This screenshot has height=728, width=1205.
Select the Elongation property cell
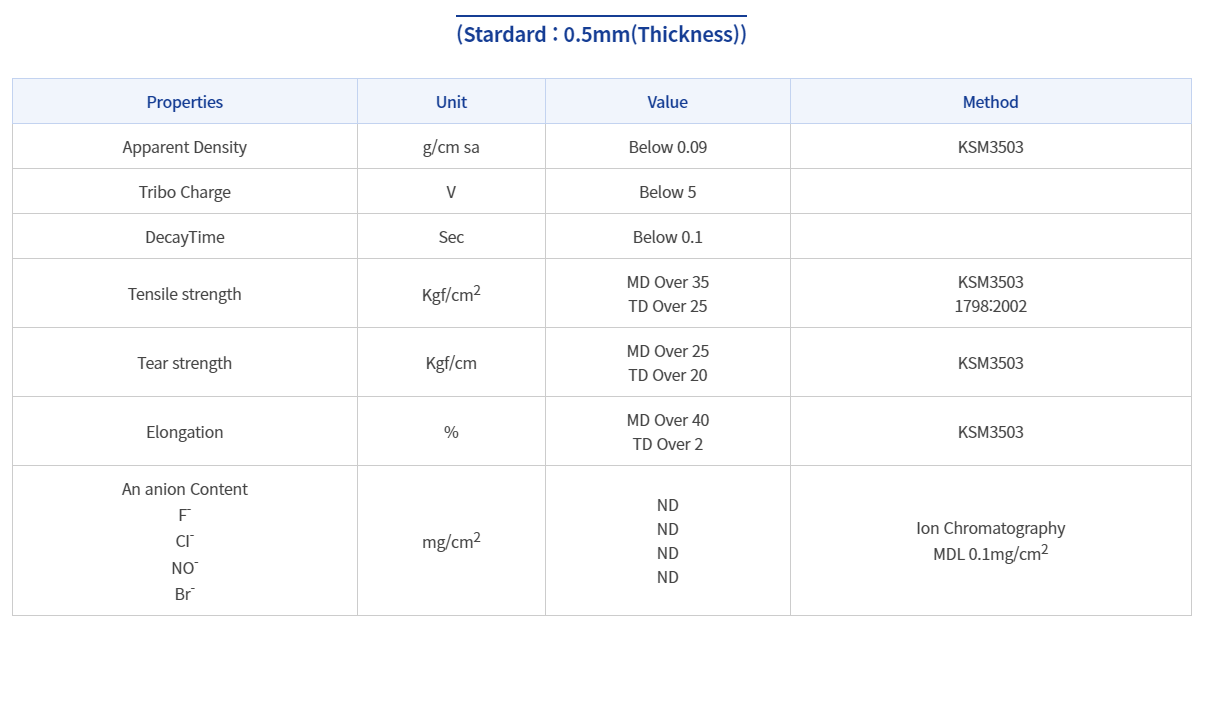(185, 432)
